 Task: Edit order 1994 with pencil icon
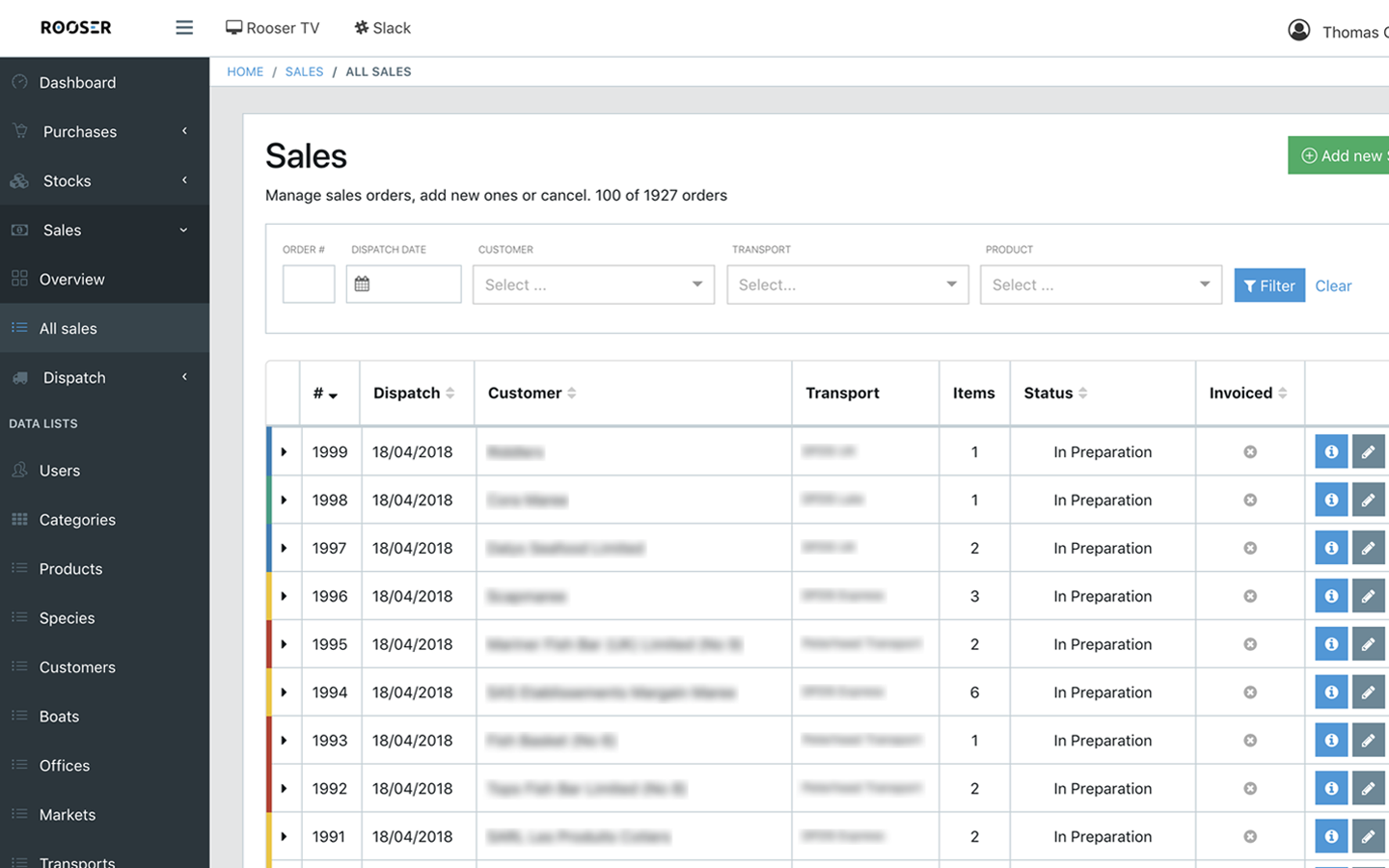click(x=1368, y=692)
